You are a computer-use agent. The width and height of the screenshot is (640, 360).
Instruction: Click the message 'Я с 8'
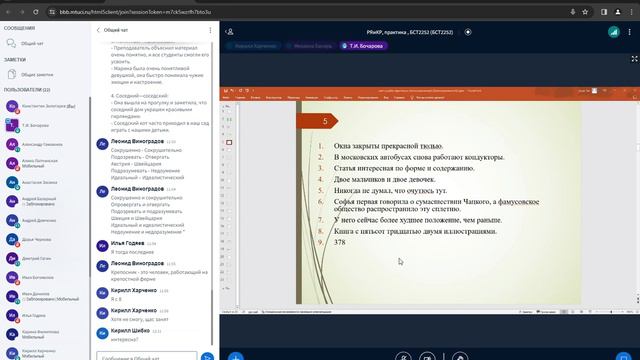click(116, 299)
